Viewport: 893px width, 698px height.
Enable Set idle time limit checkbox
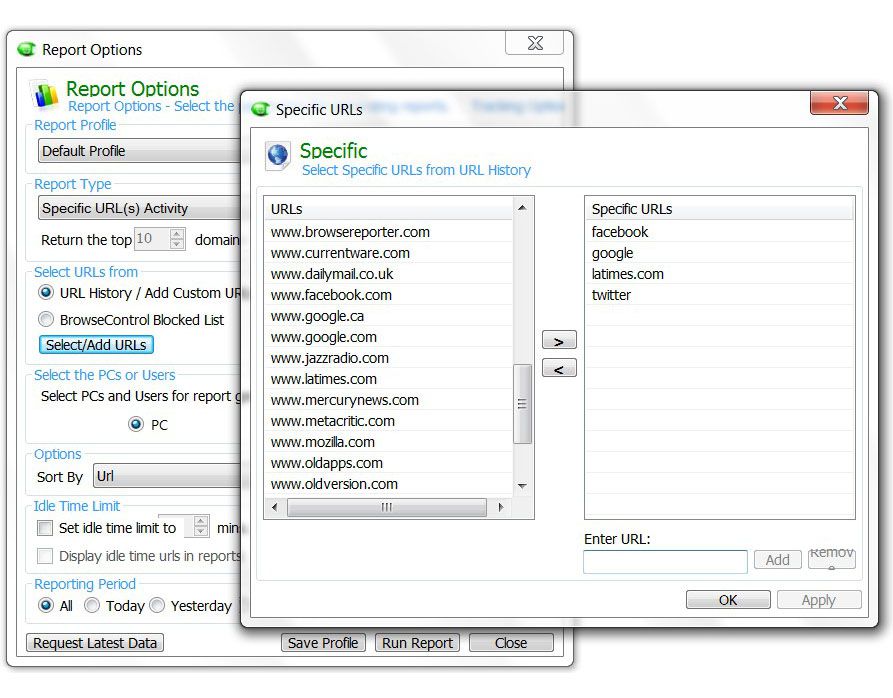[x=45, y=528]
